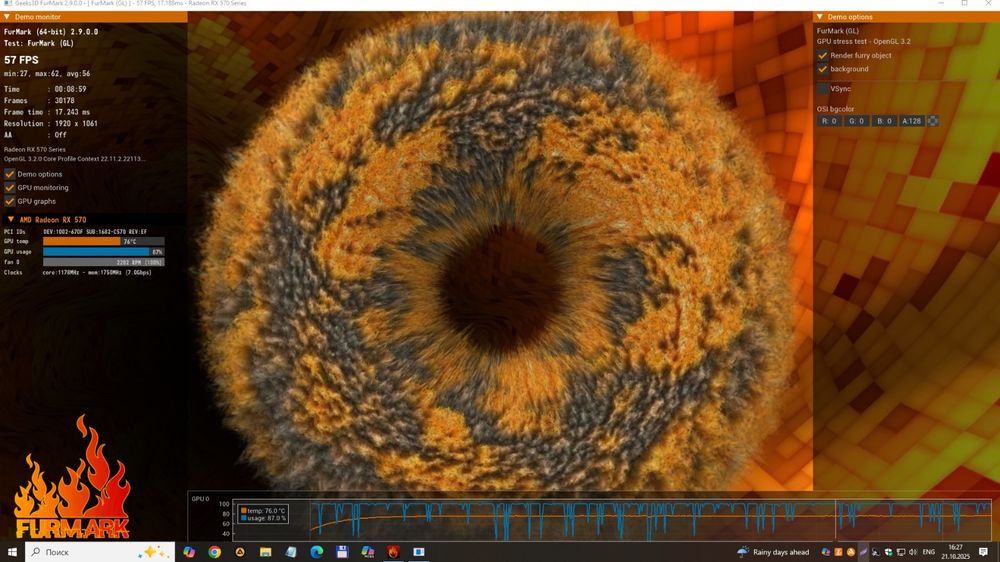Open the notepad app taskbar icon
1000x562 pixels.
[291, 552]
